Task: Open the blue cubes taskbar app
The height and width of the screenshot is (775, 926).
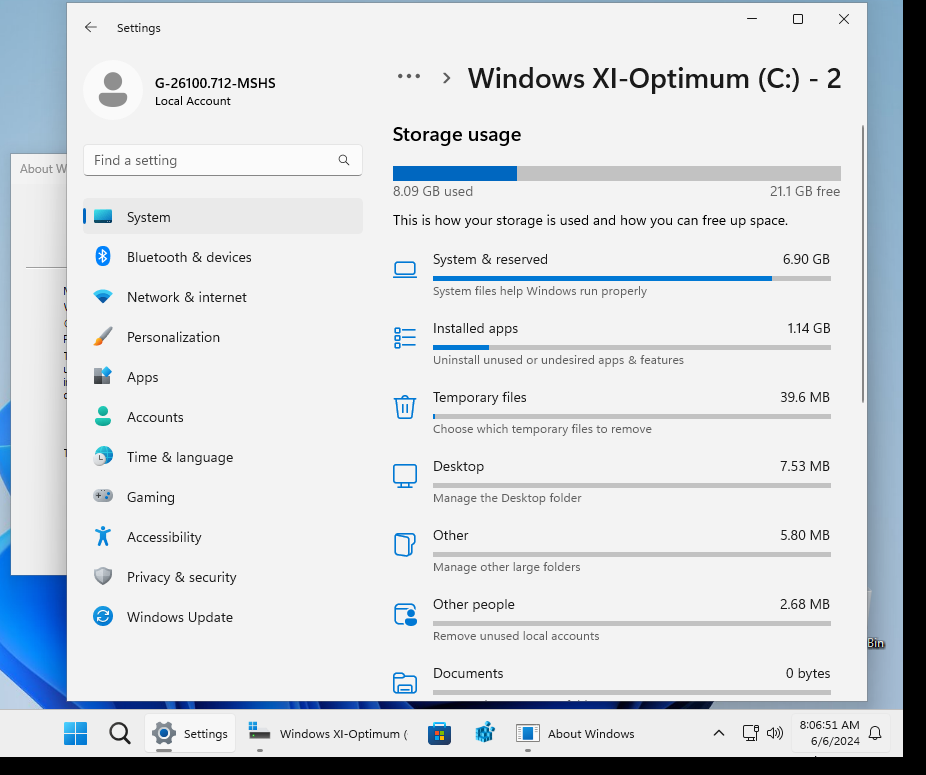Action: pyautogui.click(x=485, y=734)
